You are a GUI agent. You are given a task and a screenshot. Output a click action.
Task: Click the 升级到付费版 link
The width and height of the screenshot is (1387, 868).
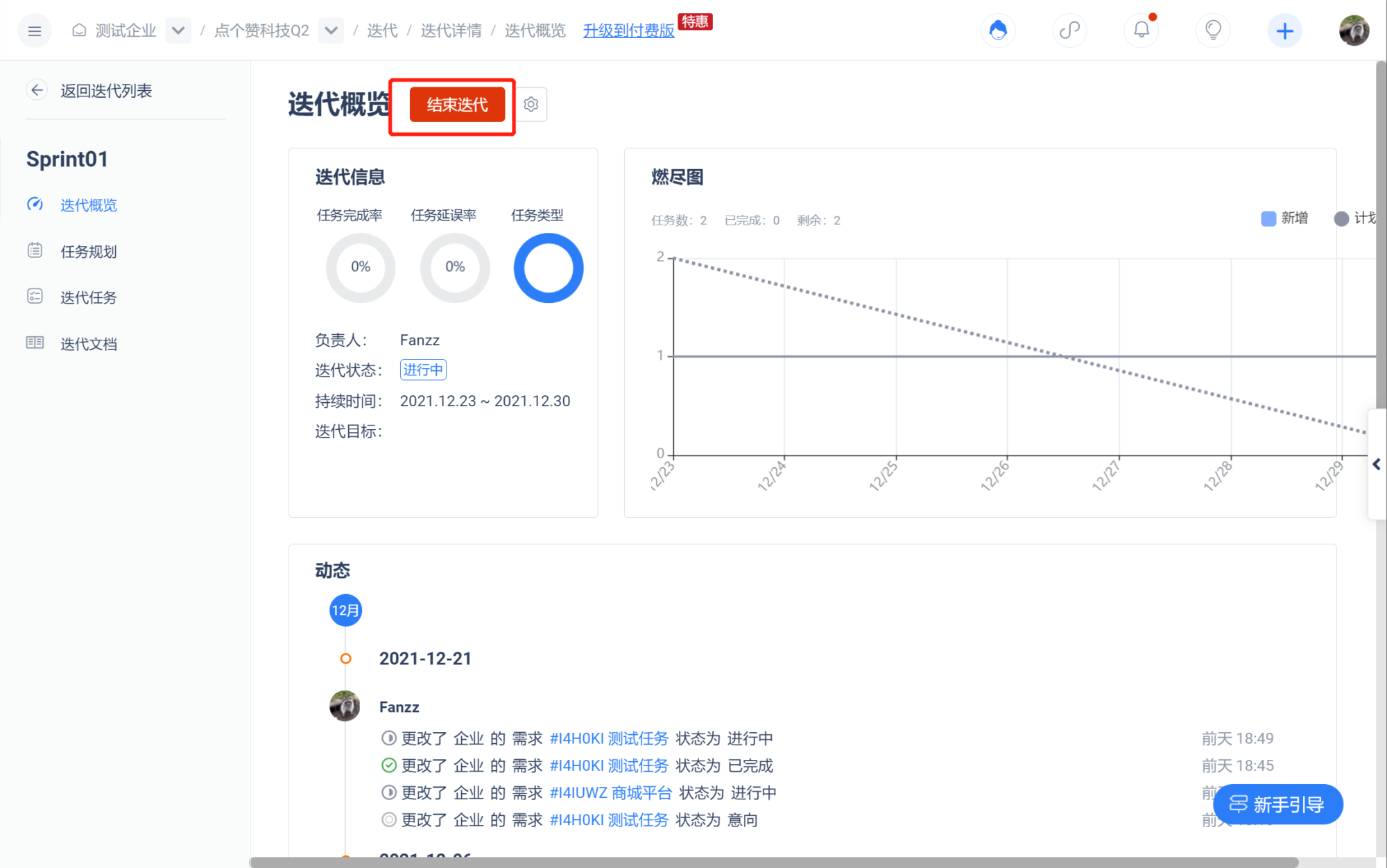coord(628,31)
